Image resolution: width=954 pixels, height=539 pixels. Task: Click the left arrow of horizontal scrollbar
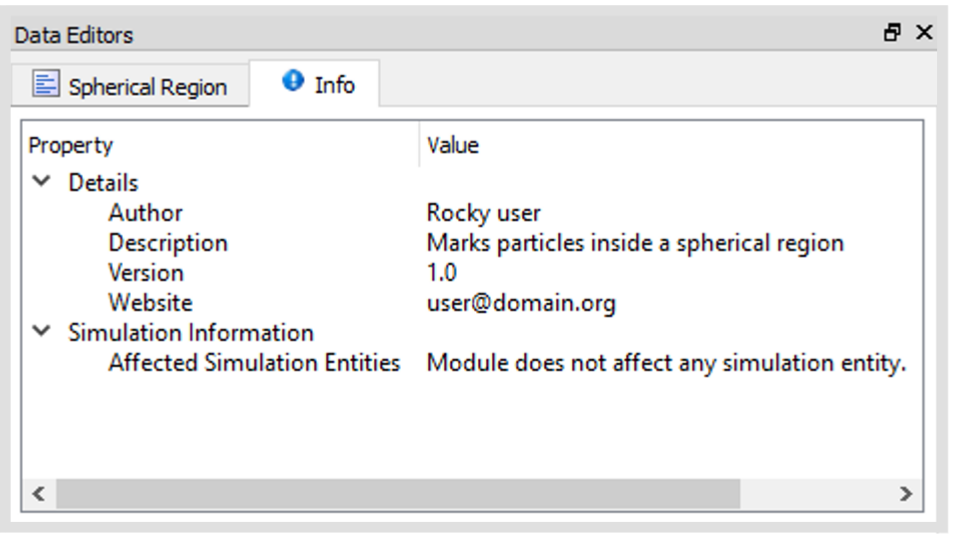coord(39,493)
